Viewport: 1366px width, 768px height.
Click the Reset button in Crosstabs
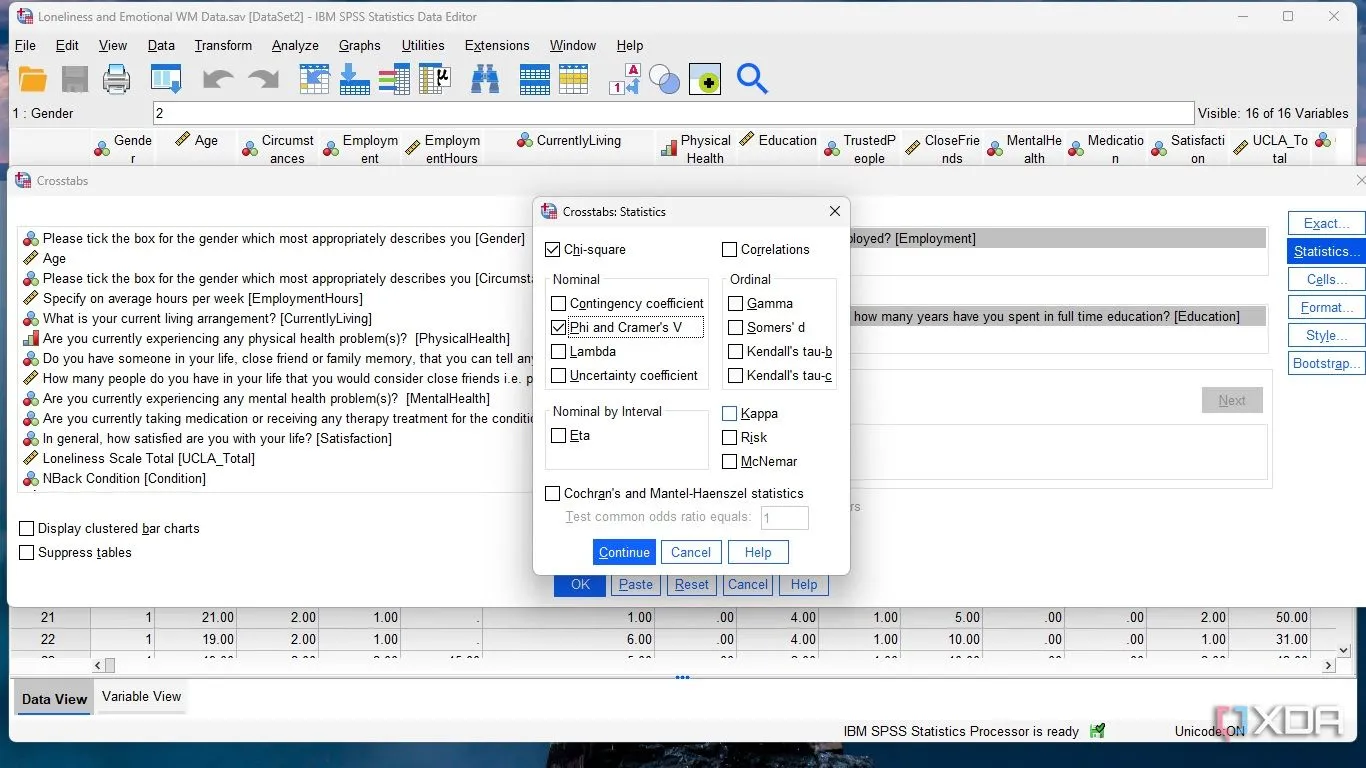click(x=692, y=584)
